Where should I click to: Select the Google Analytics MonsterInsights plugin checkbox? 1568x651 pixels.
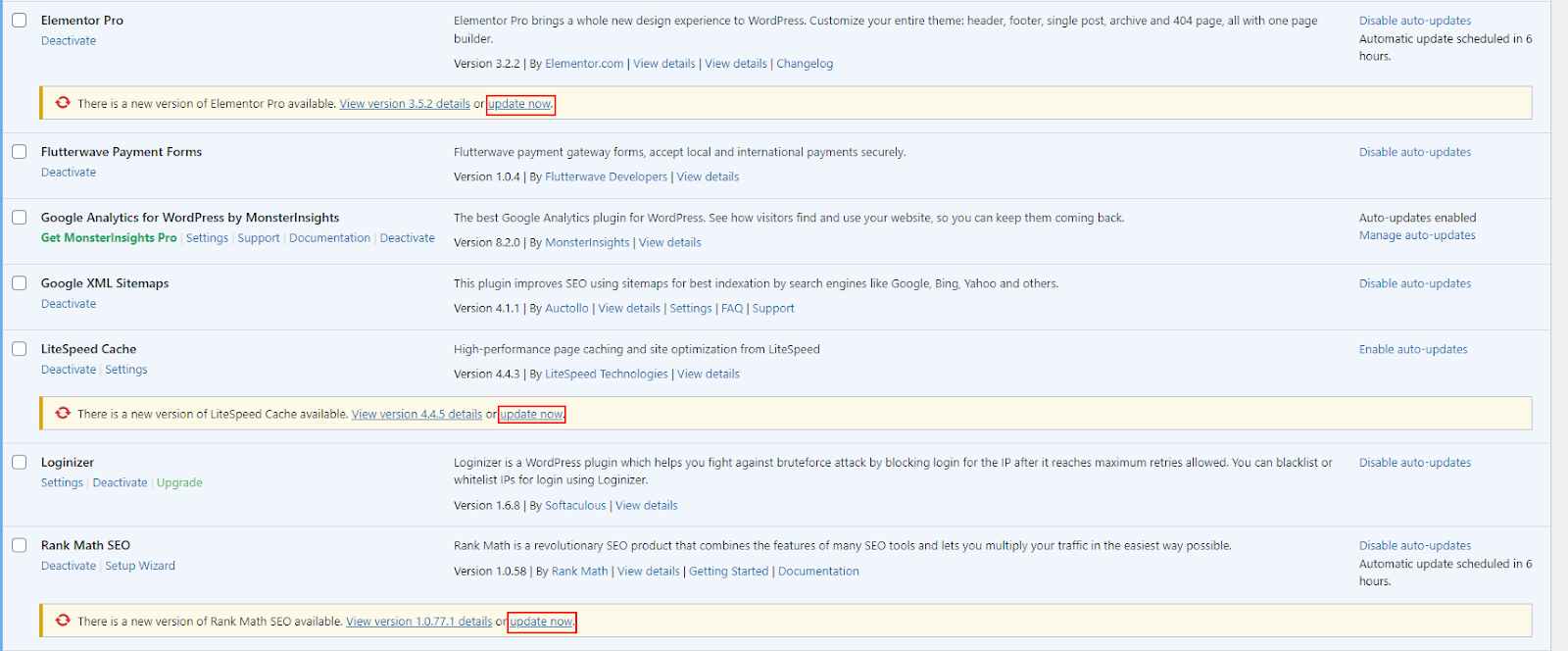tap(19, 217)
